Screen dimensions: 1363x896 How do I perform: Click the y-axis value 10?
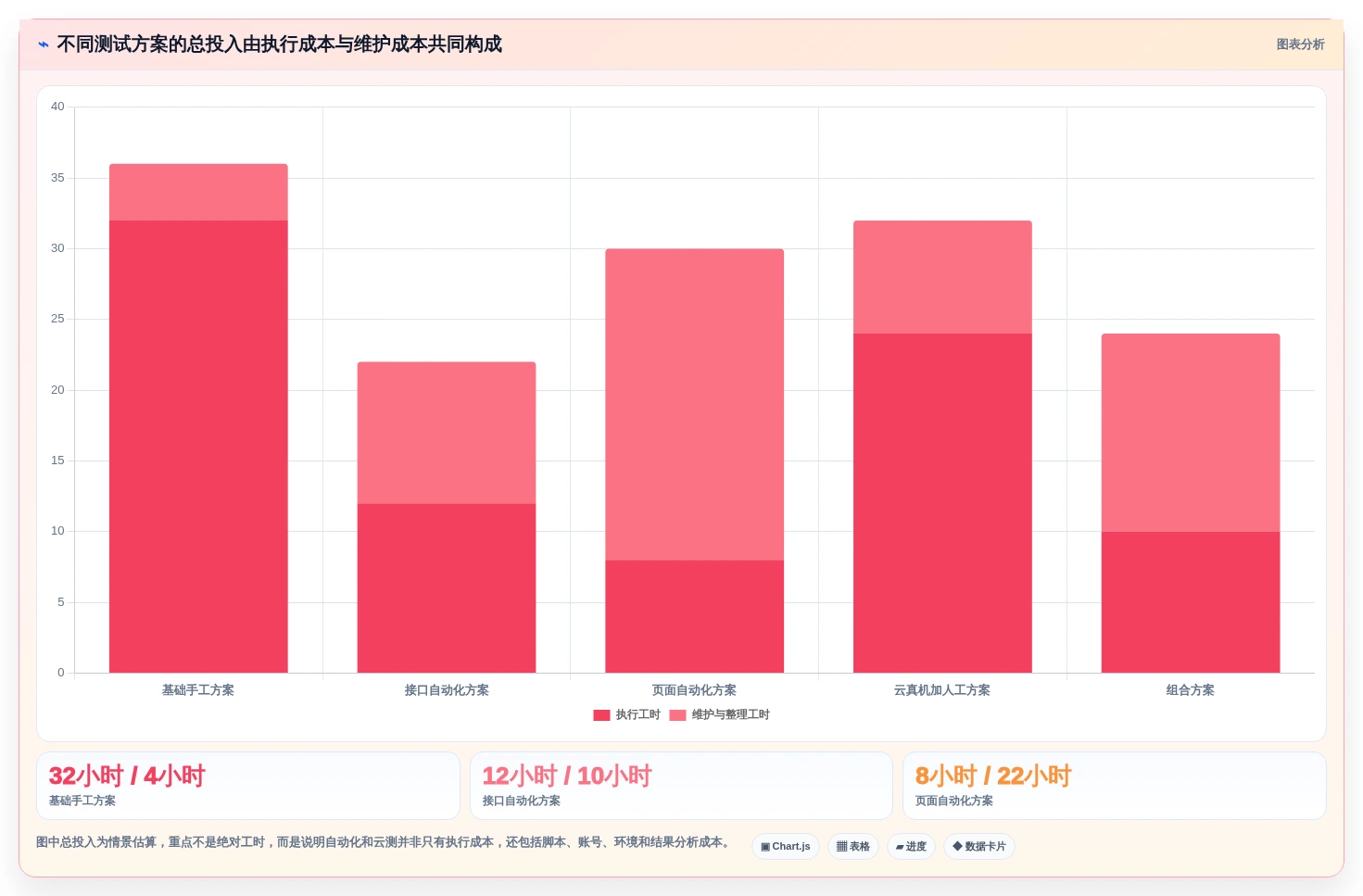click(x=57, y=531)
